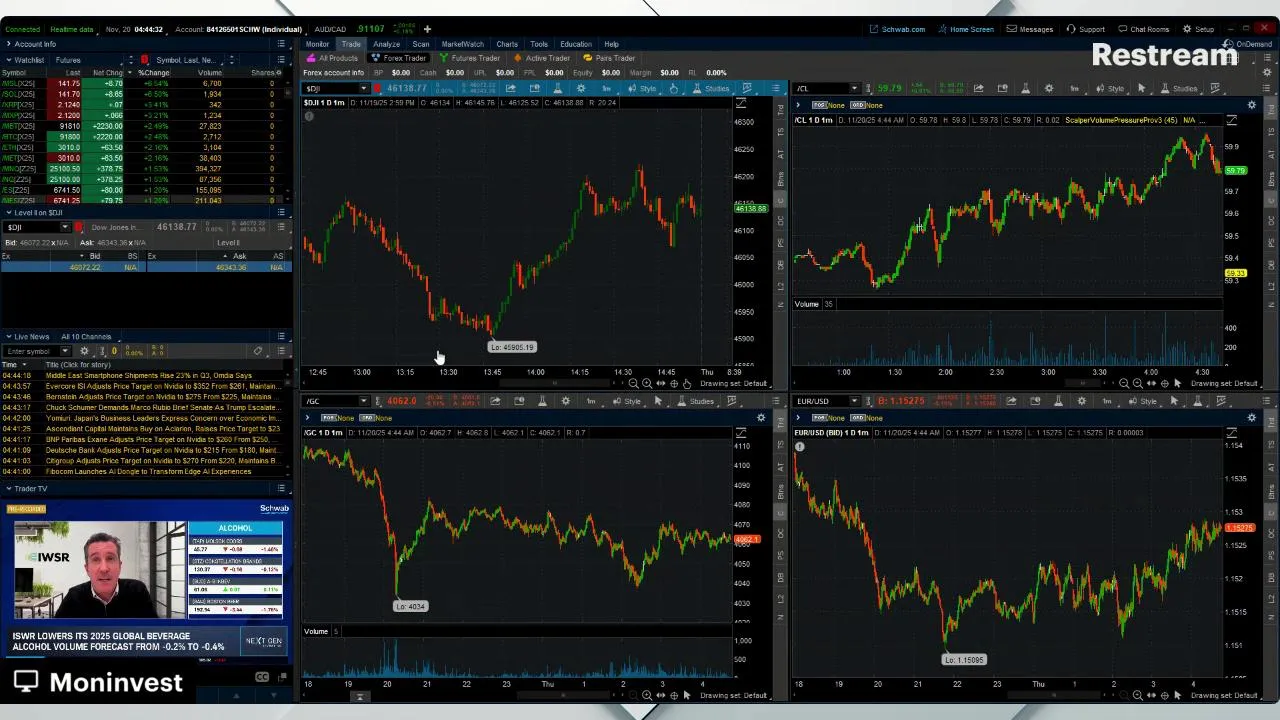Sort watchlist by Volume column
This screenshot has height=720, width=1280.
coord(209,73)
